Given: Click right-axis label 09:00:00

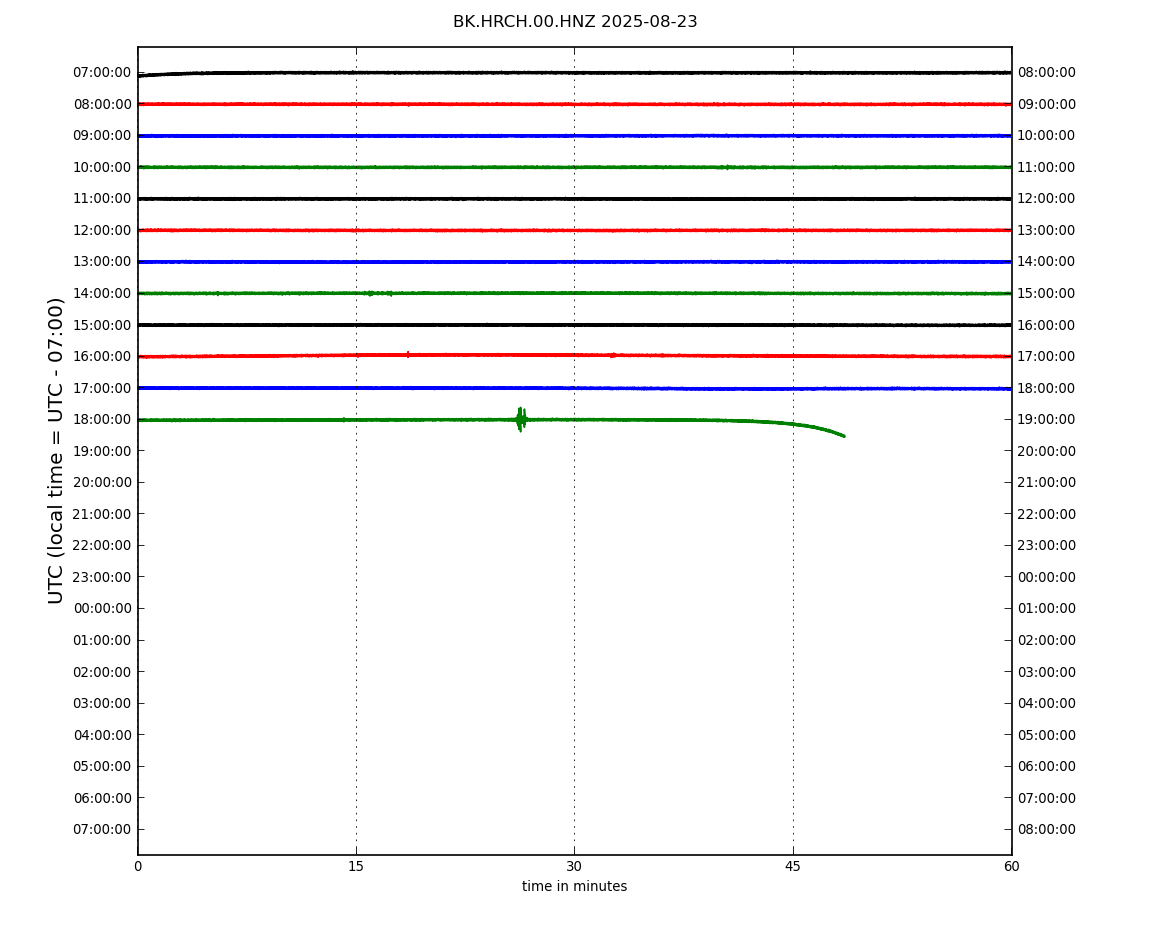Looking at the screenshot, I should 1047,104.
